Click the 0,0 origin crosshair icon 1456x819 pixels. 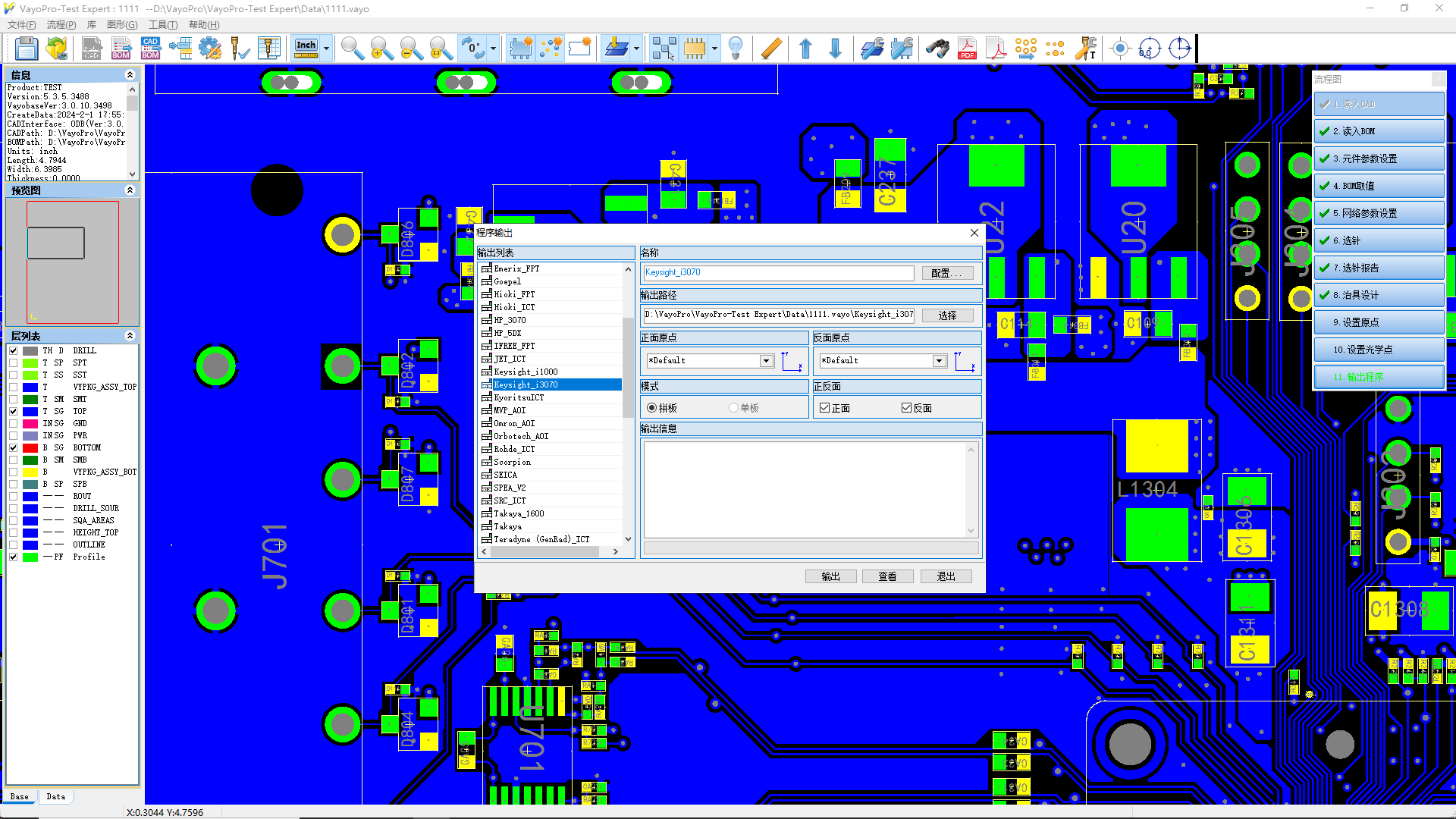coord(1150,49)
